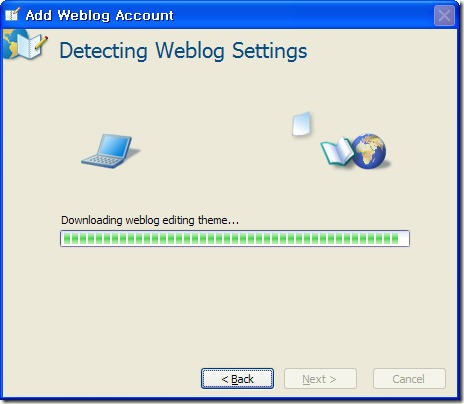
Task: Click the empty end of the progress bar
Action: pos(404,239)
